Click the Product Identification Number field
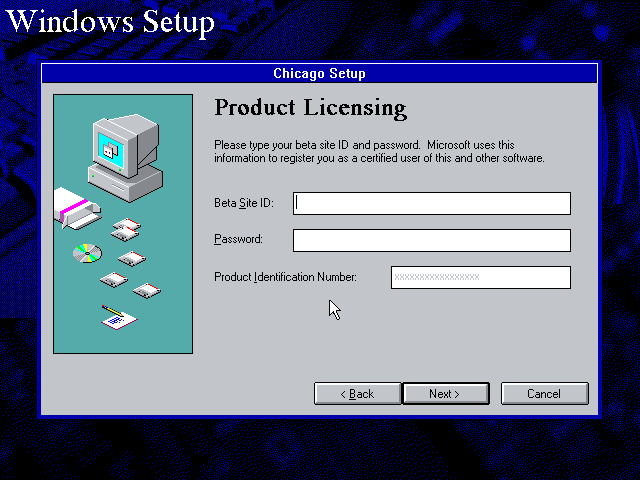The width and height of the screenshot is (640, 480). coord(481,277)
